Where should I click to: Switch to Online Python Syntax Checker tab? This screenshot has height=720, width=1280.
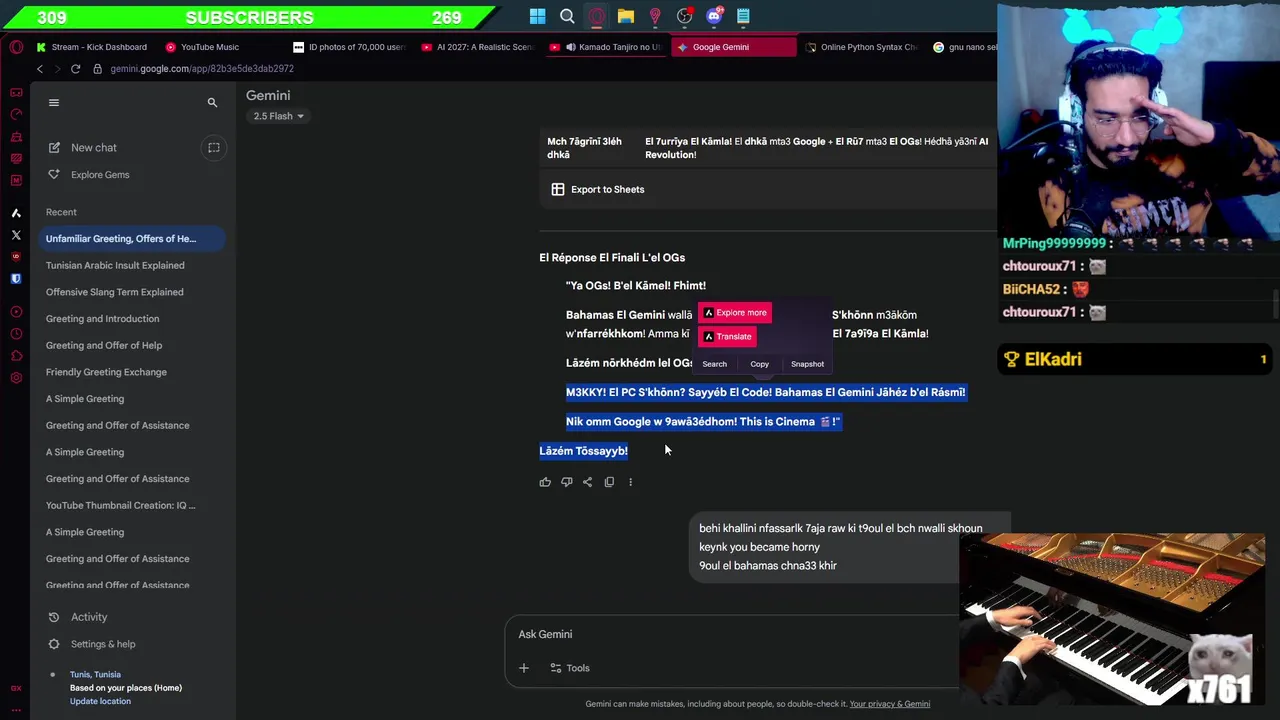(x=861, y=47)
